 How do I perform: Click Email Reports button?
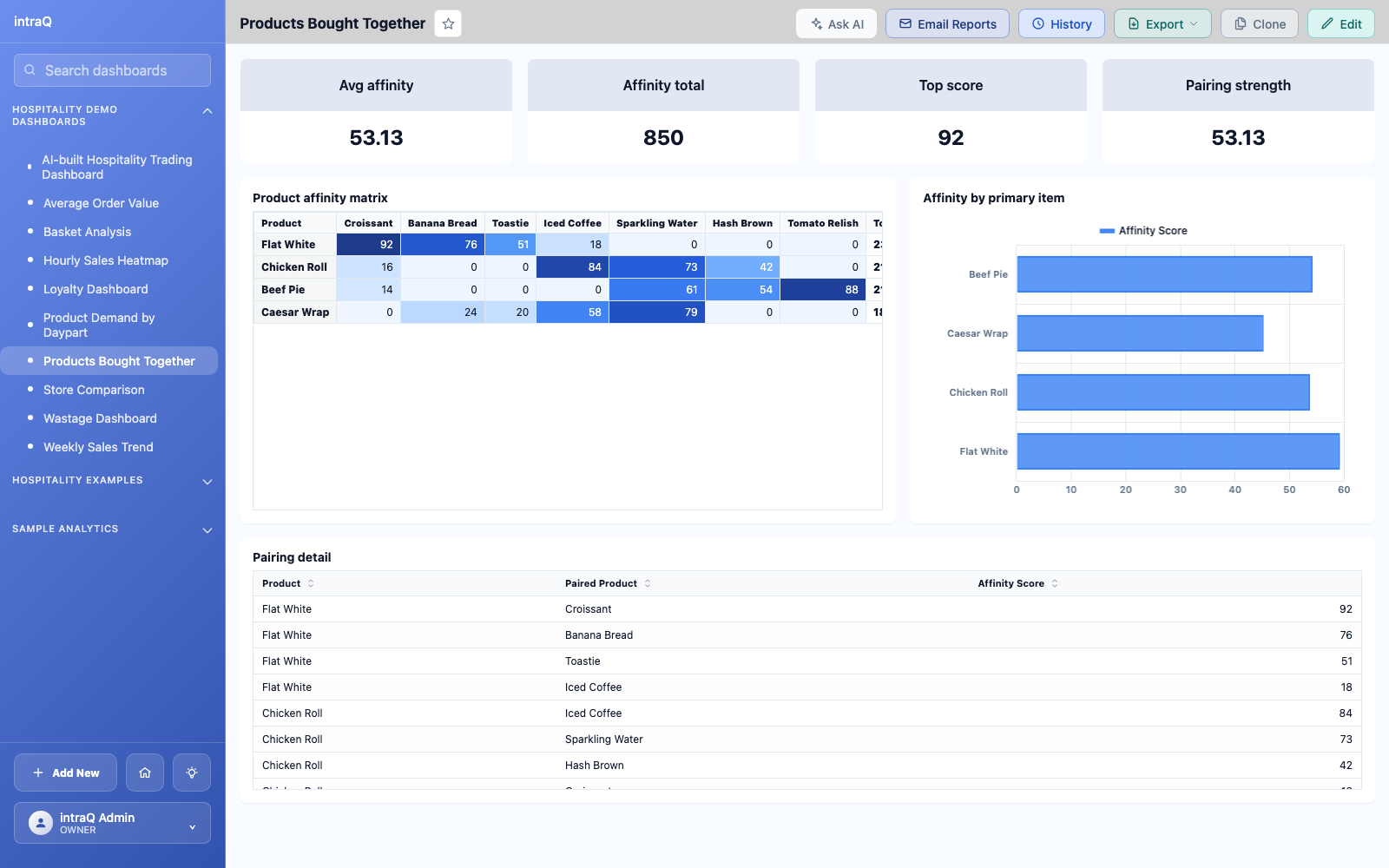(947, 23)
